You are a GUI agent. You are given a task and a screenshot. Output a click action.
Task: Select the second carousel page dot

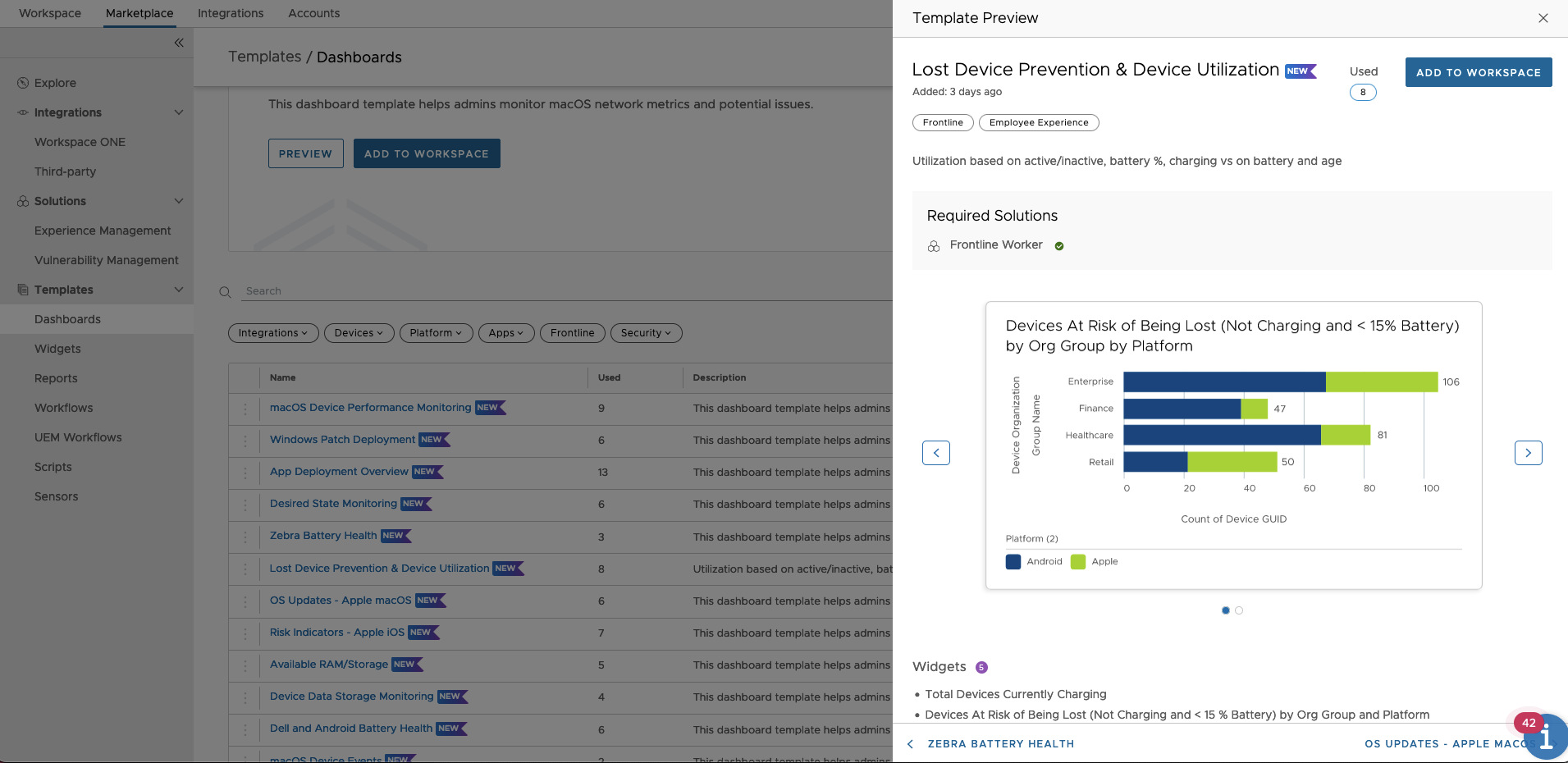pyautogui.click(x=1239, y=610)
